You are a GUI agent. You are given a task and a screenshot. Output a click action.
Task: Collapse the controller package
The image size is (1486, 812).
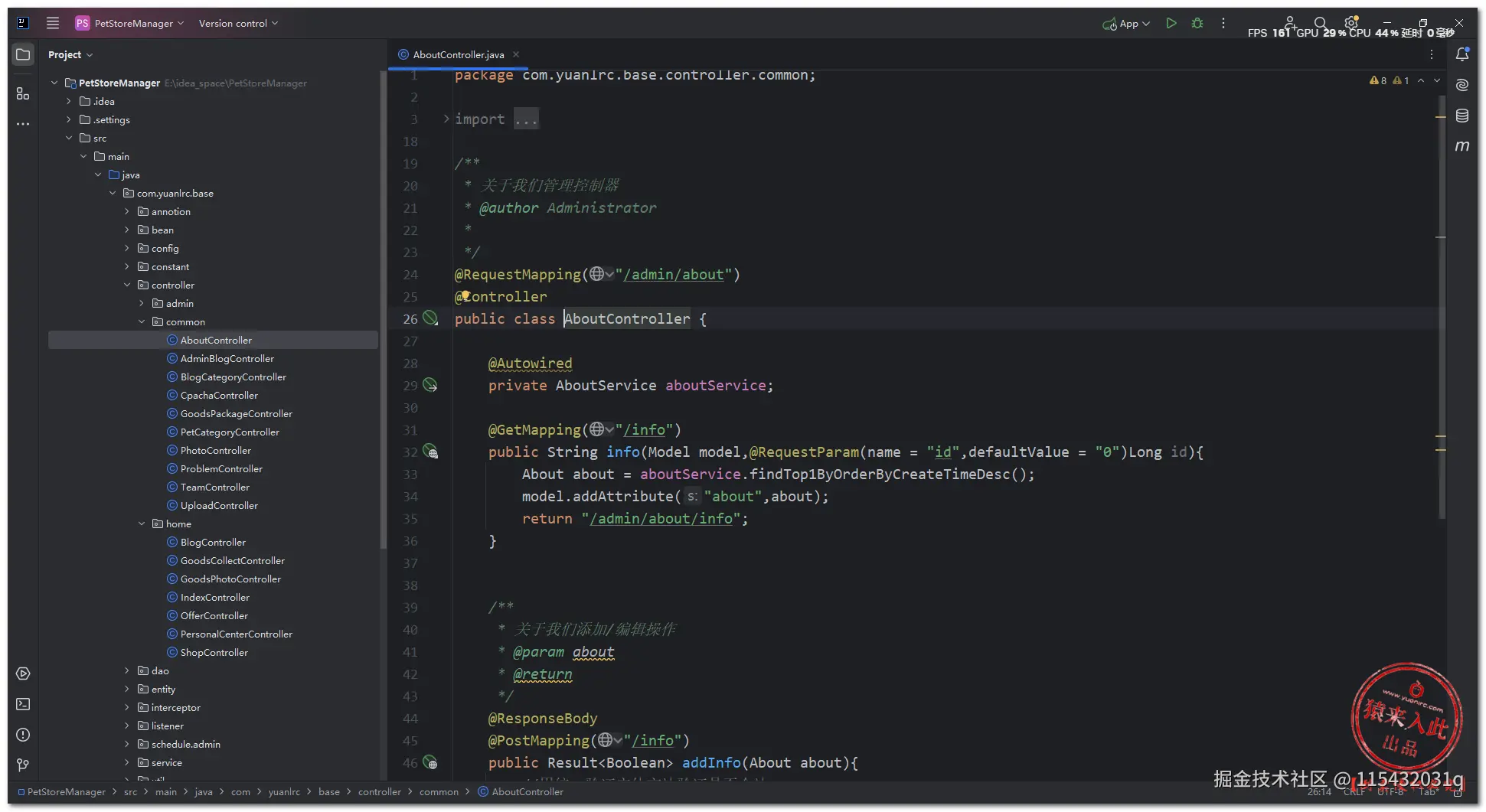pyautogui.click(x=127, y=285)
